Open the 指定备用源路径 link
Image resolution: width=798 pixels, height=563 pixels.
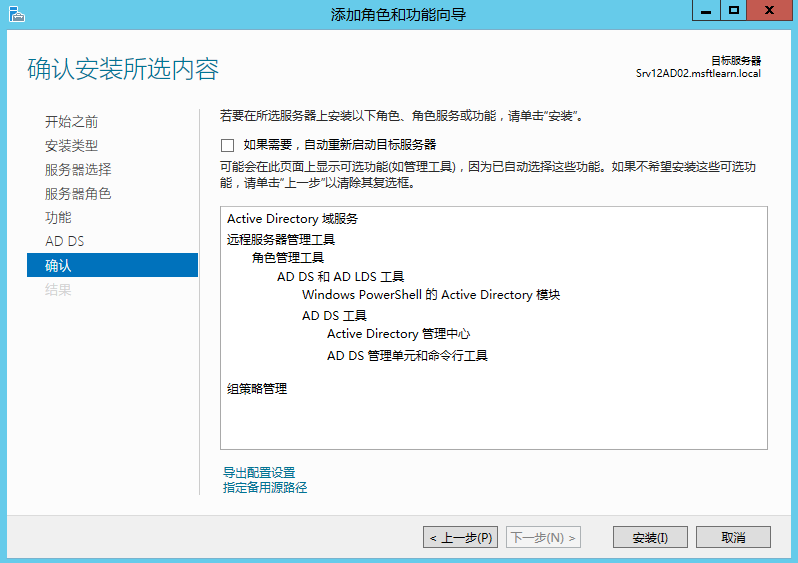click(265, 488)
